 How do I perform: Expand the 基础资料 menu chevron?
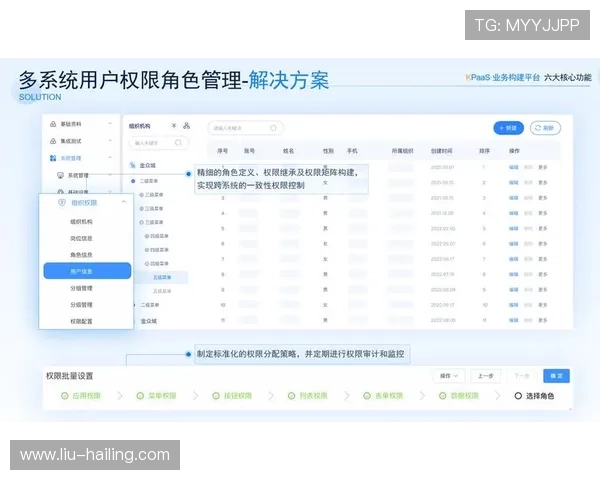click(110, 124)
